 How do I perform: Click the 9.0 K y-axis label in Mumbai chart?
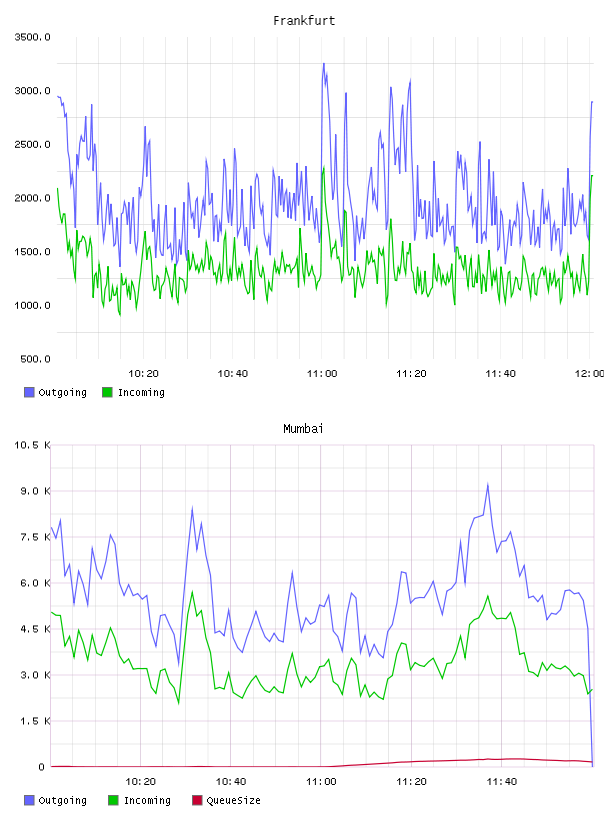point(35,491)
